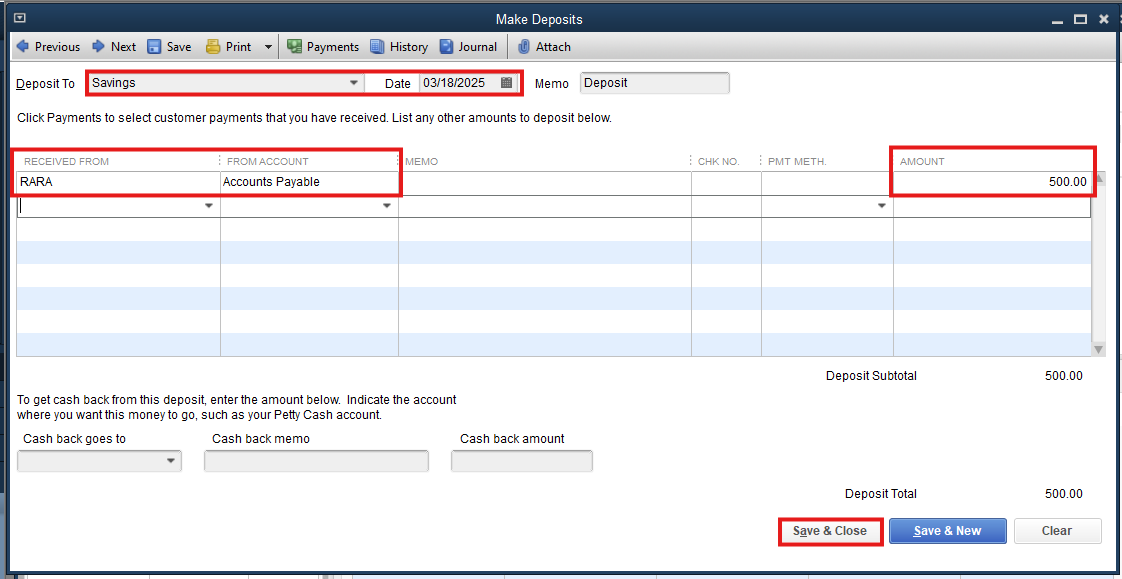
Task: Expand the Print options arrow
Action: point(268,47)
